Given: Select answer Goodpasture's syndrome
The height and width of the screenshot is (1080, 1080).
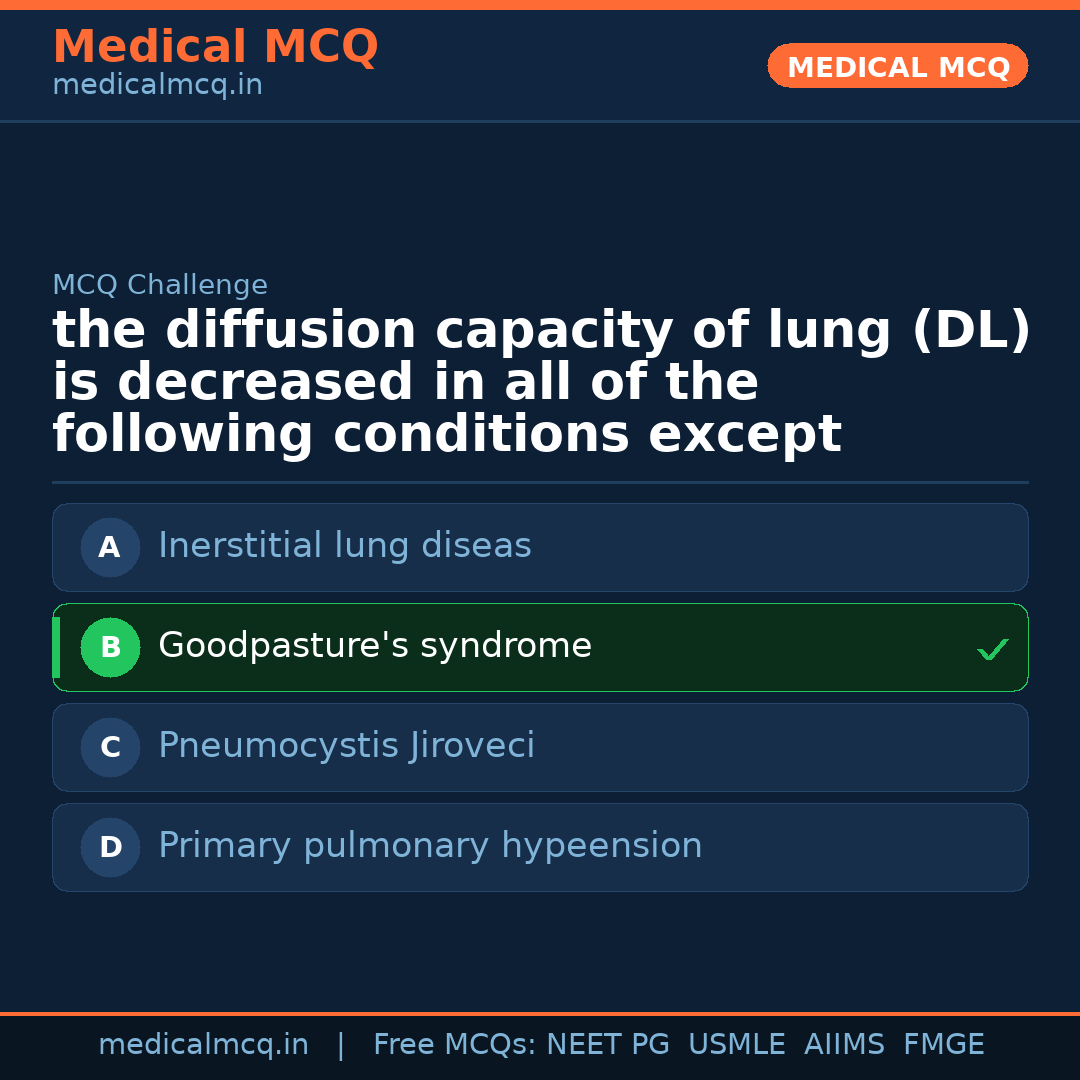Looking at the screenshot, I should (x=375, y=646).
